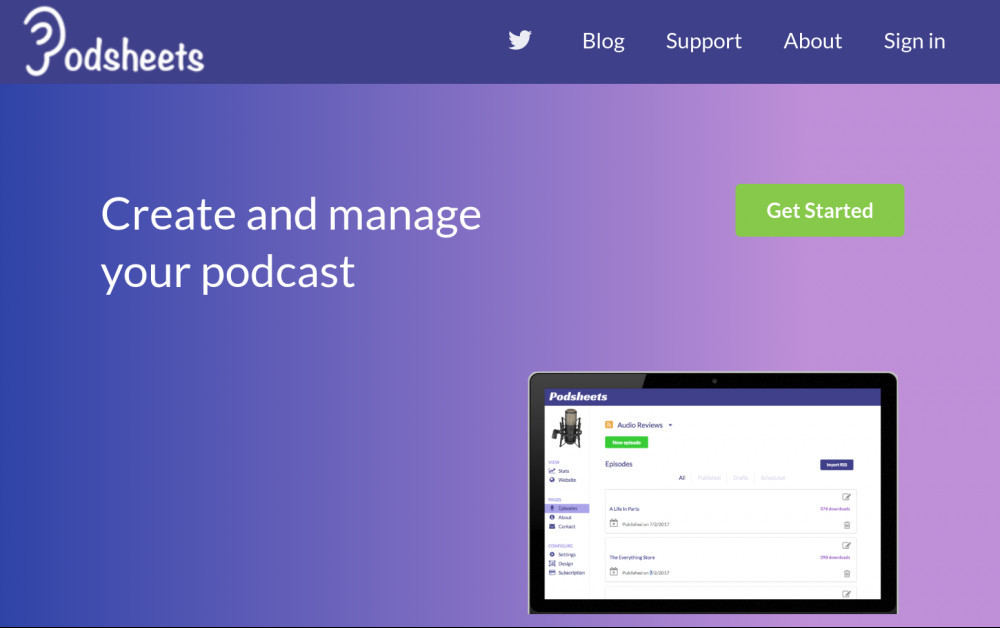Click the Podsheets ear logo
The height and width of the screenshot is (628, 1000).
pos(114,42)
